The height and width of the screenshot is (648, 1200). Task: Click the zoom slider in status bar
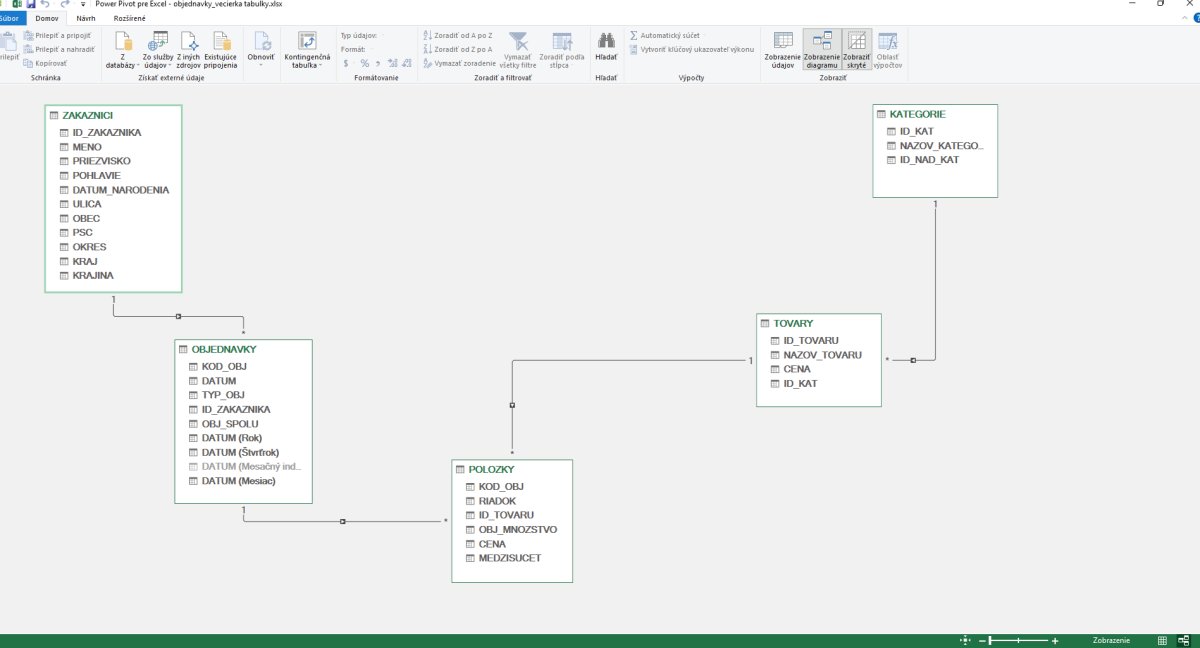coord(1018,640)
